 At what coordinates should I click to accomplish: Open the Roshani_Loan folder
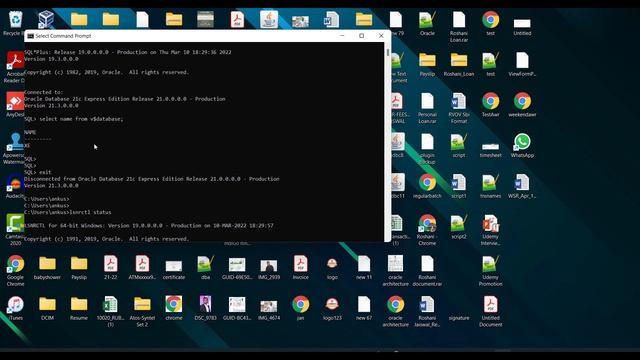point(459,64)
